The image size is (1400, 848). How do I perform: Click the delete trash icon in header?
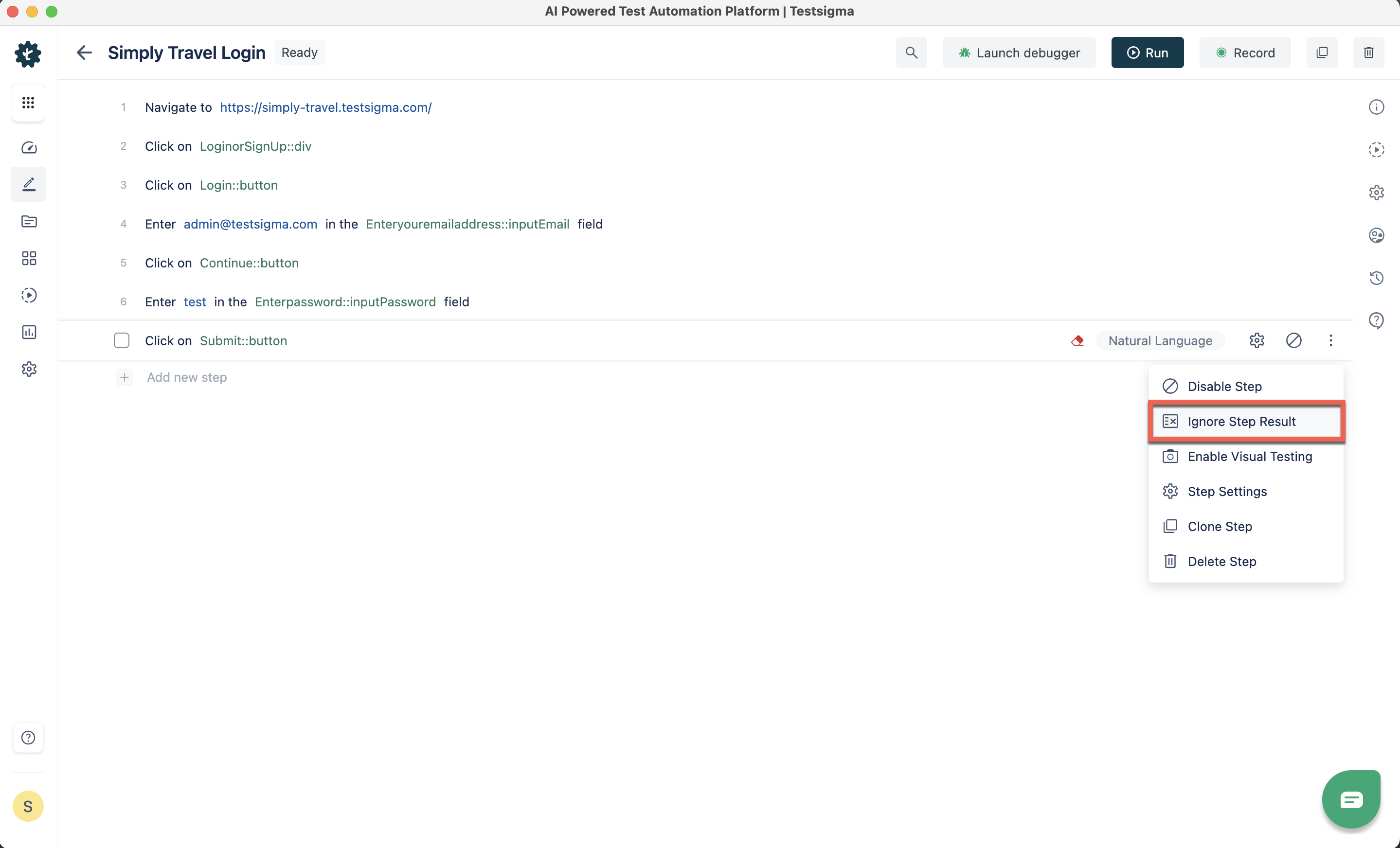[1368, 53]
